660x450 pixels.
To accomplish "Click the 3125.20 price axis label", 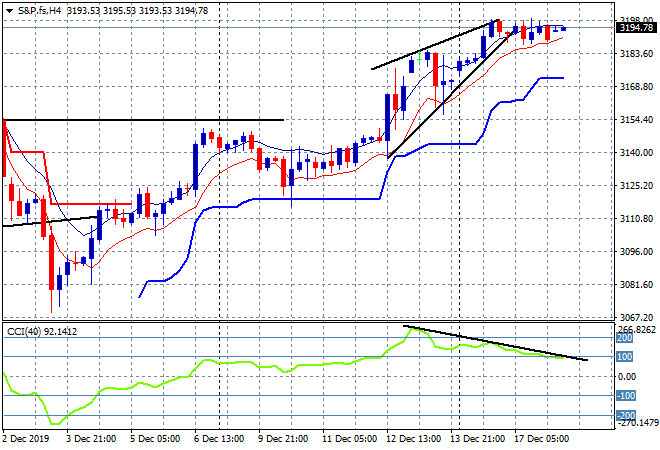I will [x=636, y=186].
